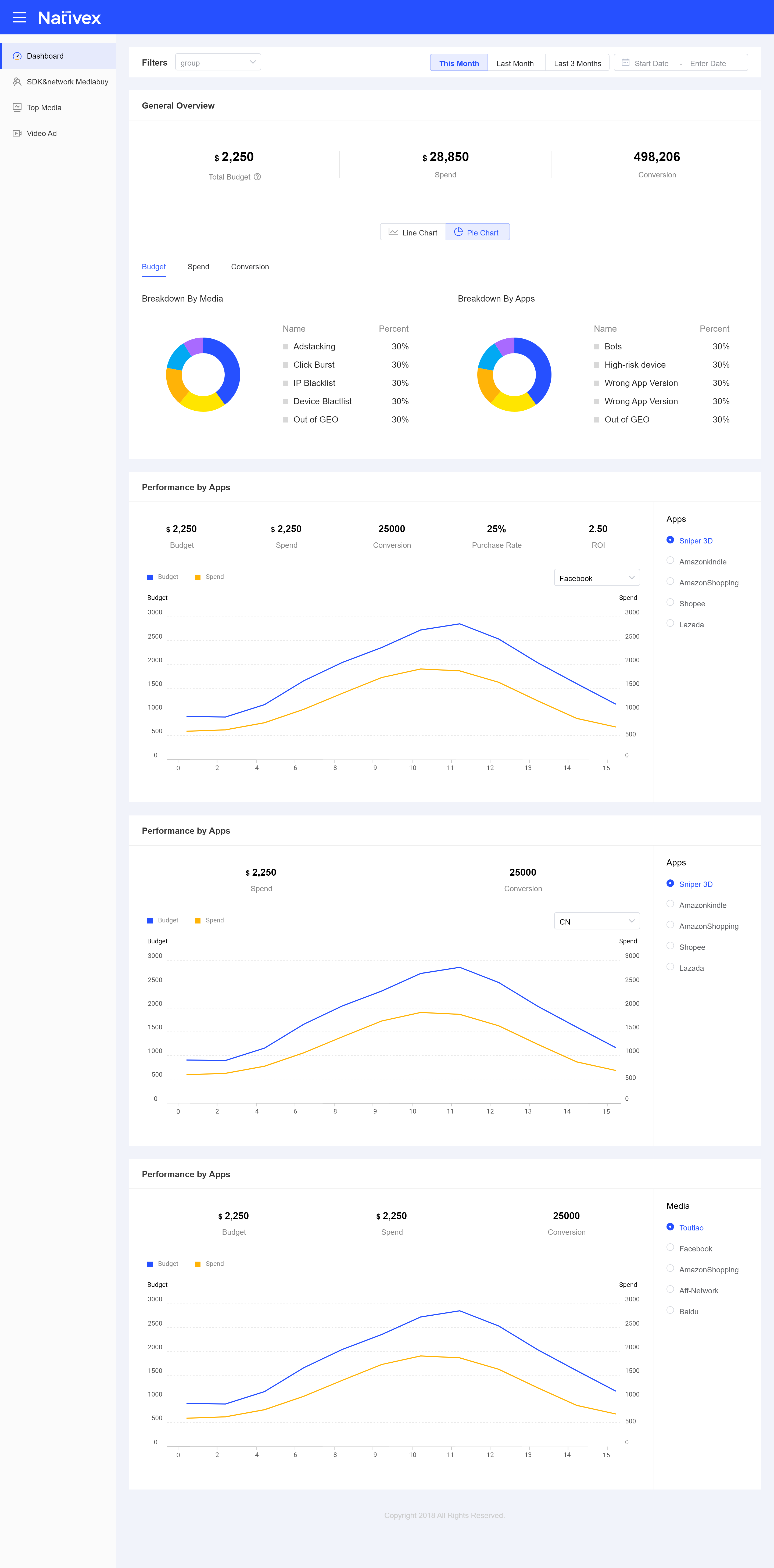Select Shopee radio in second Apps list
Viewport: 774px width, 1568px height.
point(670,946)
